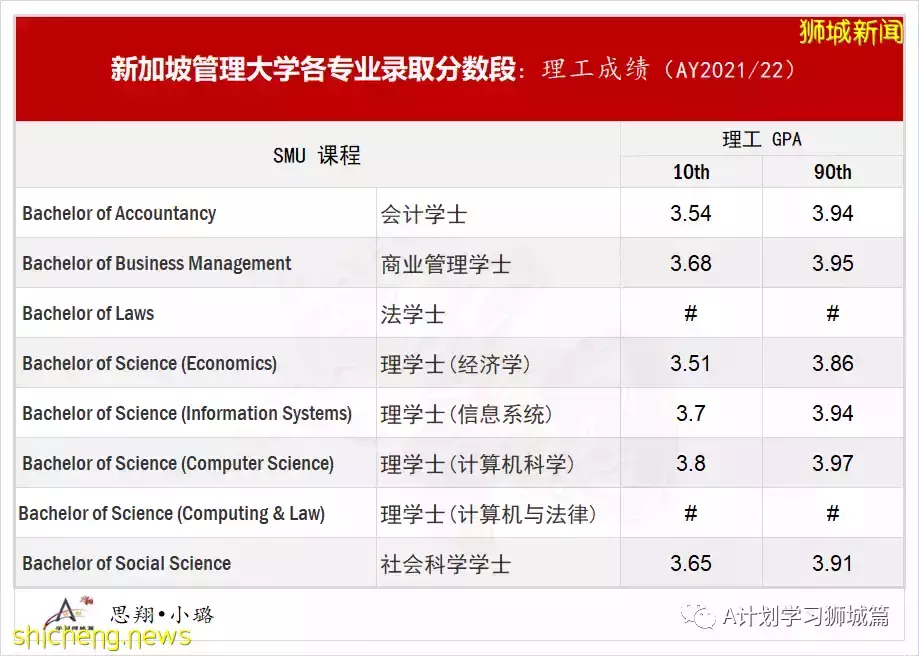The width and height of the screenshot is (919, 656).
Task: Select Information Systems 10th value 3.7
Action: pyautogui.click(x=690, y=413)
